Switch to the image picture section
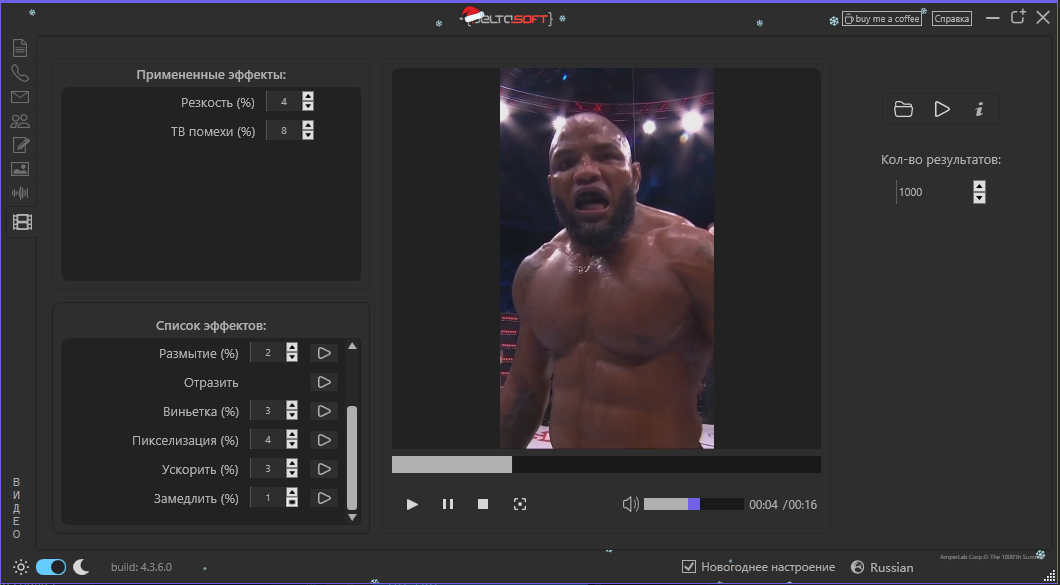The height and width of the screenshot is (585, 1060). point(20,169)
